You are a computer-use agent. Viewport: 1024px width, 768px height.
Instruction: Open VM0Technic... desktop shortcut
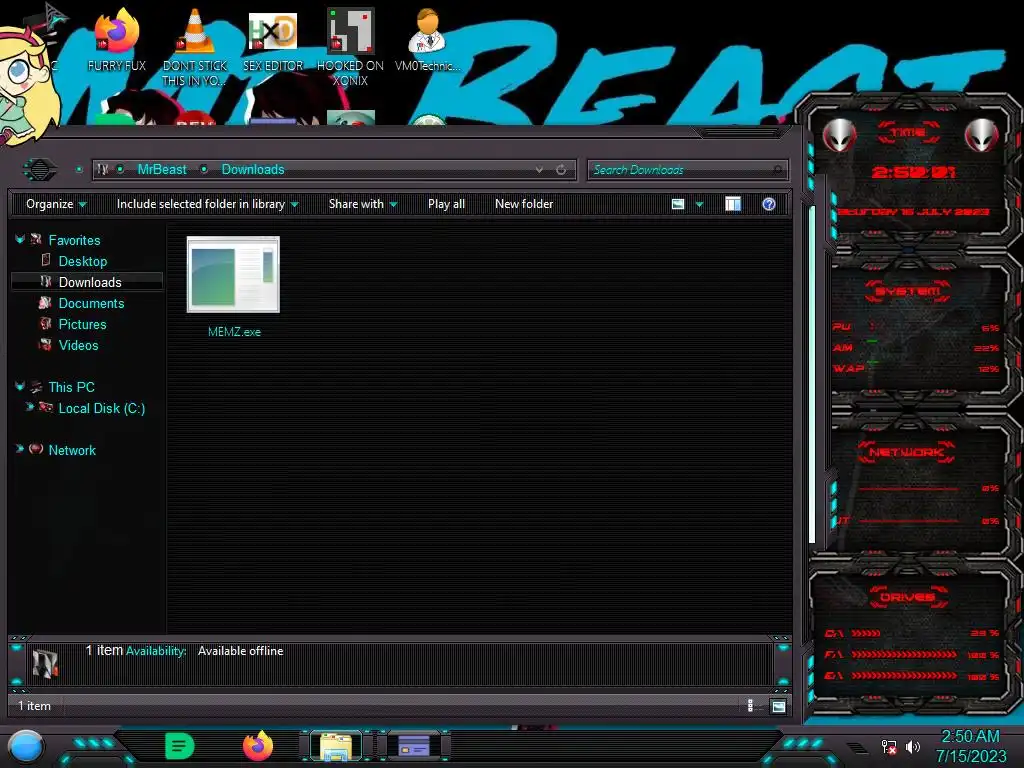pos(427,40)
